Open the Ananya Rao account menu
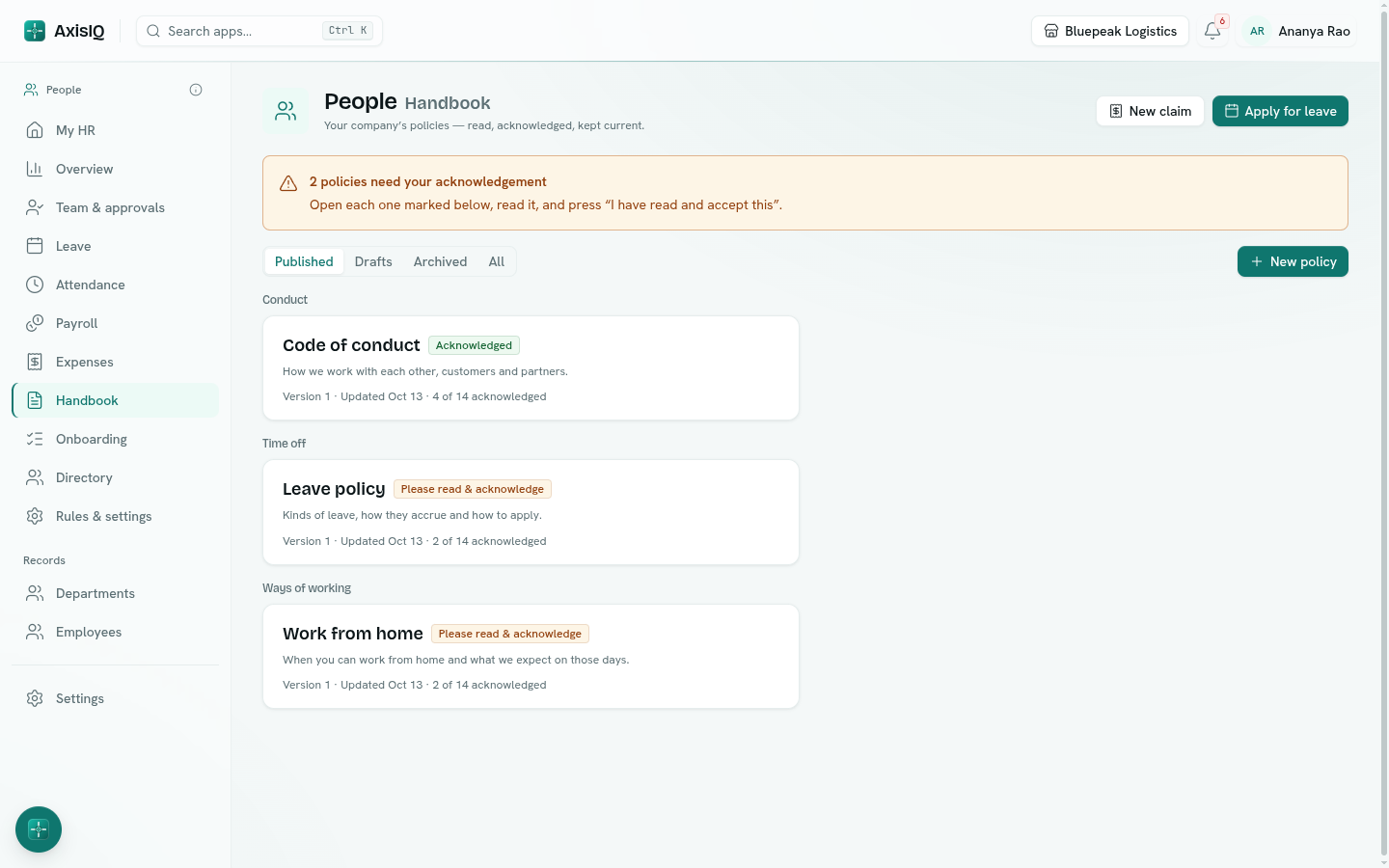1389x868 pixels. tap(1298, 31)
